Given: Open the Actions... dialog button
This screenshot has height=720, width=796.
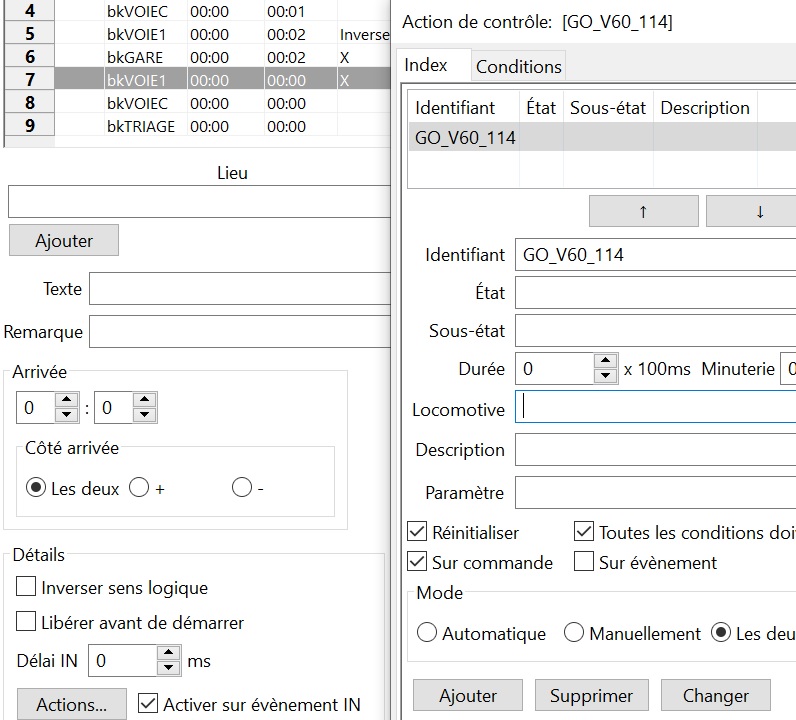Looking at the screenshot, I should click(72, 704).
